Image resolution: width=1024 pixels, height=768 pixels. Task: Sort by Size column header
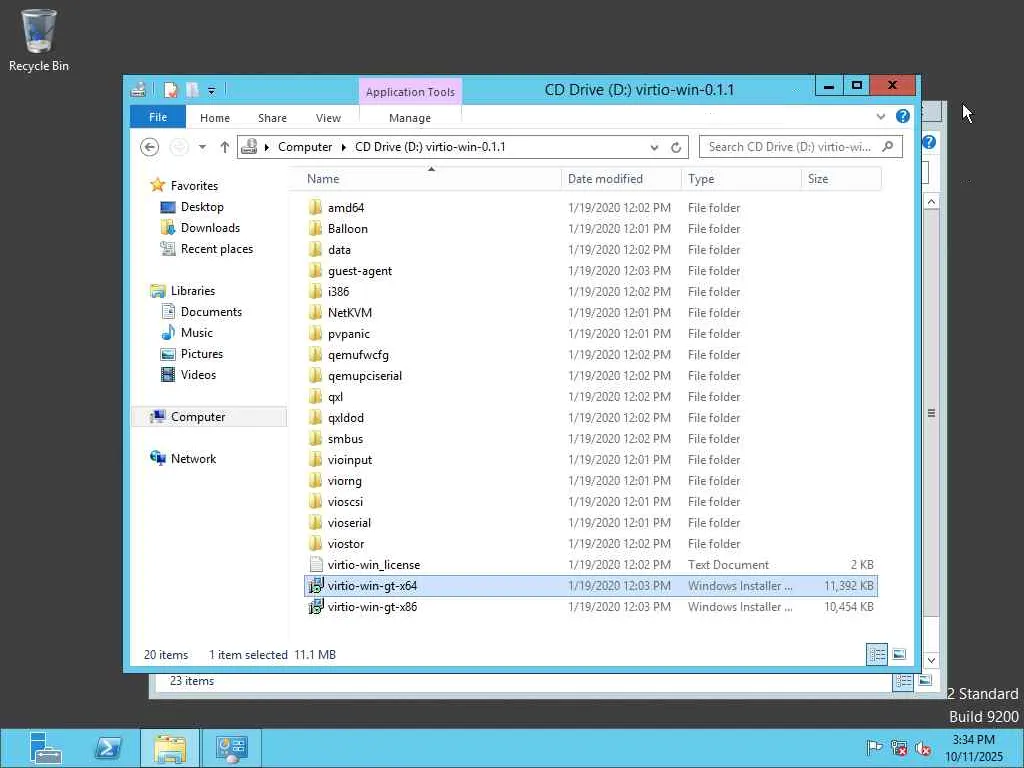click(841, 179)
